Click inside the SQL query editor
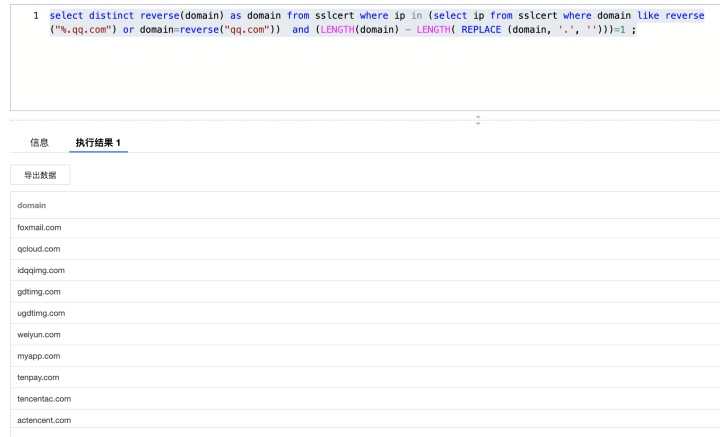This screenshot has height=437, width=720. [x=365, y=57]
